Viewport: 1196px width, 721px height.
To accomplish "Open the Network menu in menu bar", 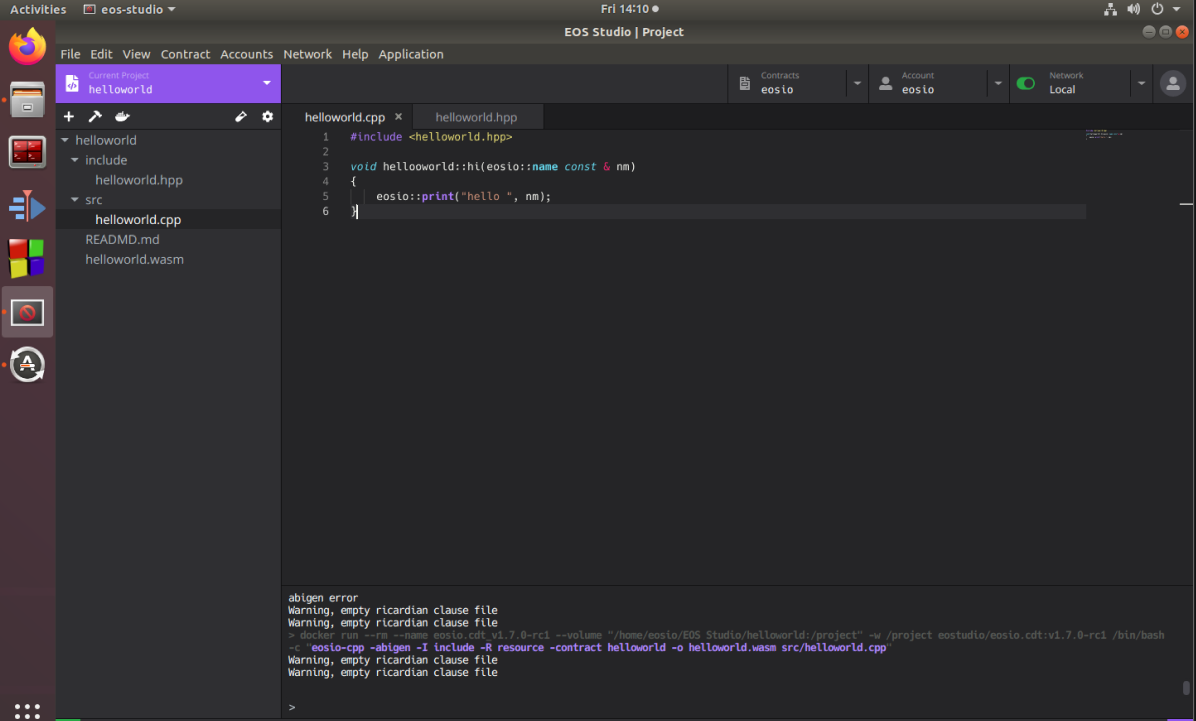I will [x=307, y=54].
